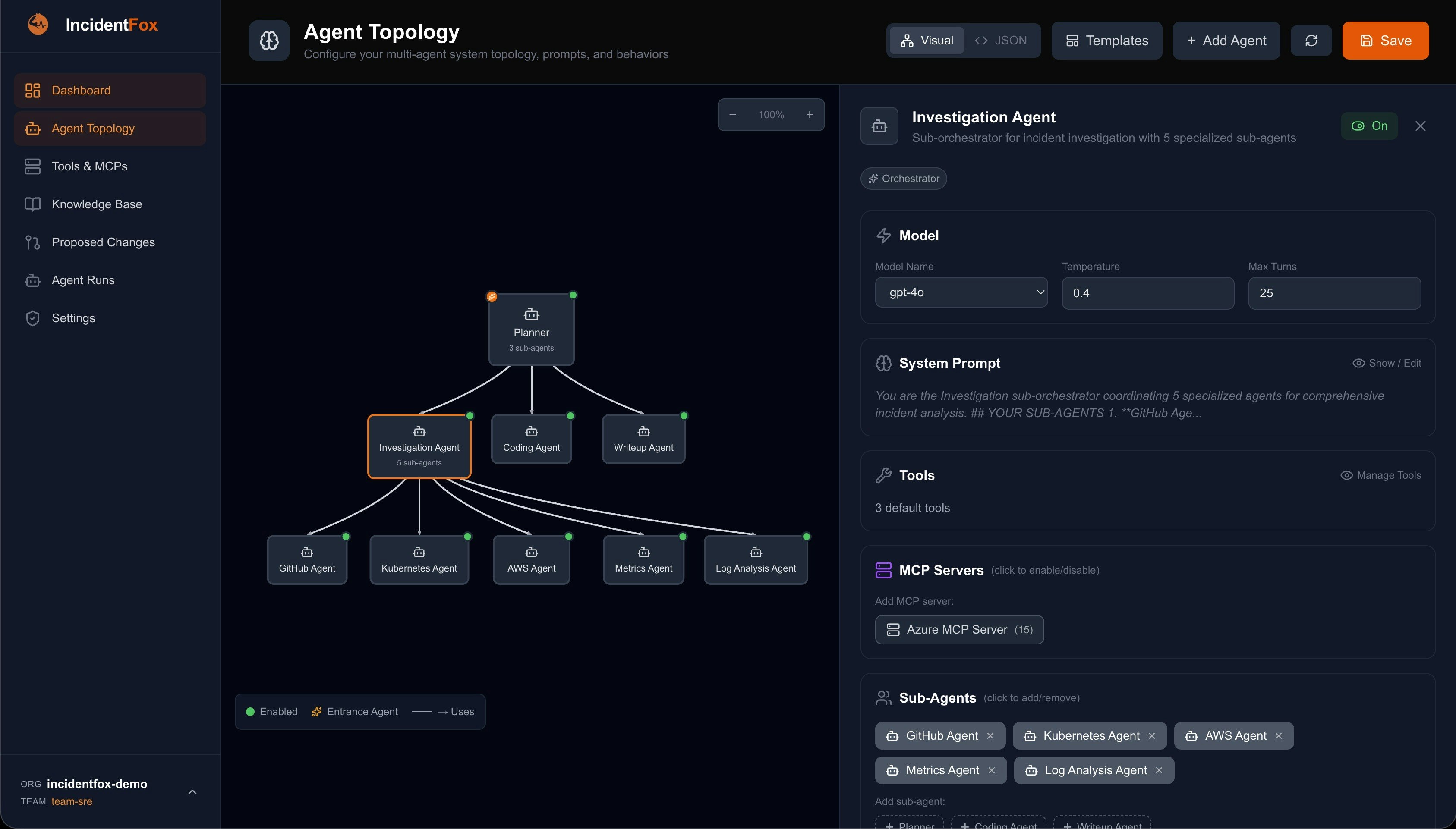Close the Investigation Agent panel
1456x829 pixels.
tap(1420, 126)
